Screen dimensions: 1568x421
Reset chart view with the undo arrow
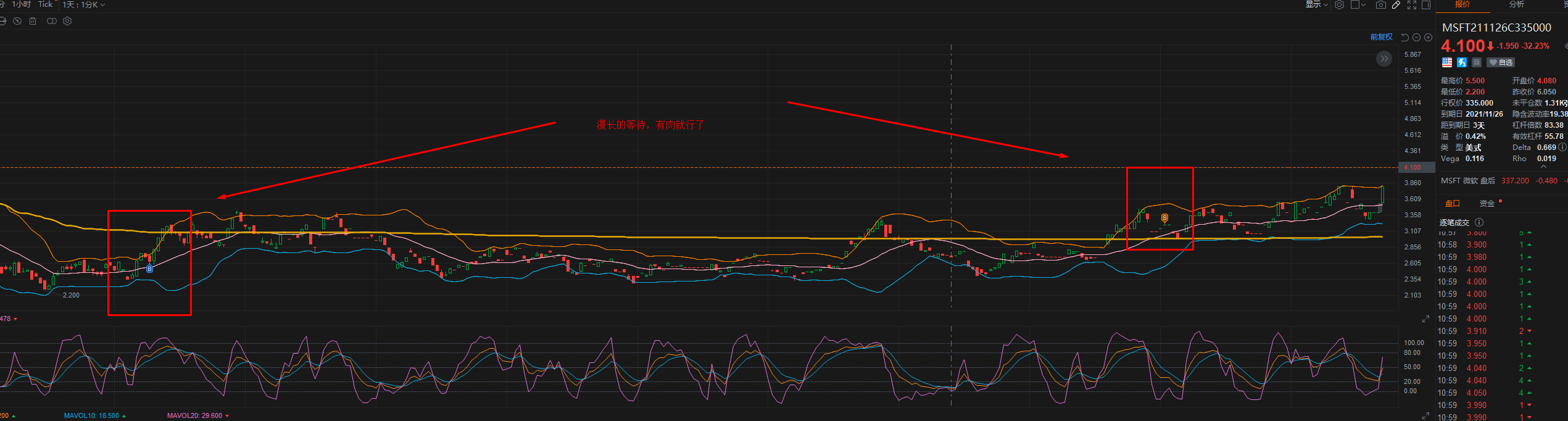[1404, 37]
